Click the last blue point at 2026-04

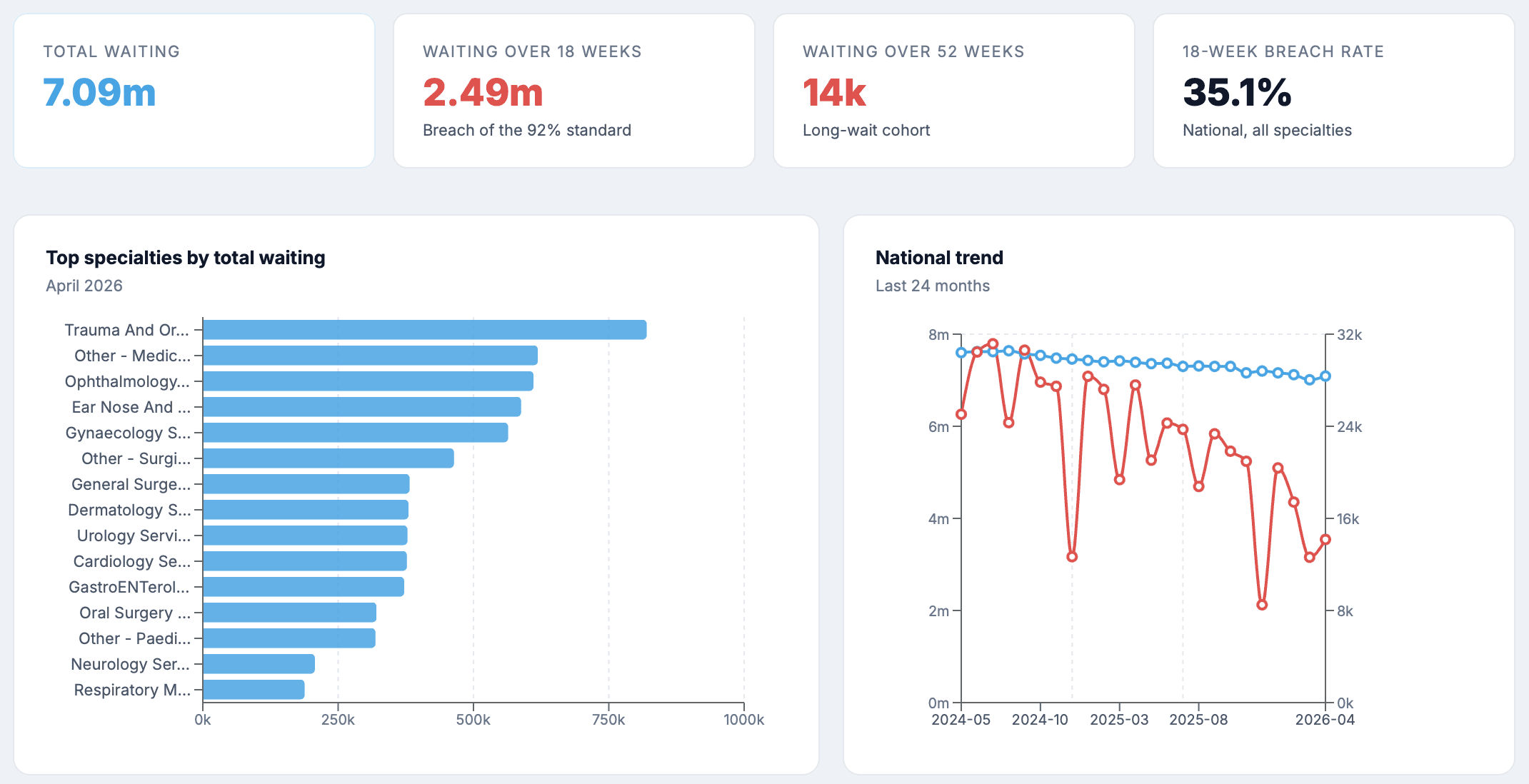1325,376
